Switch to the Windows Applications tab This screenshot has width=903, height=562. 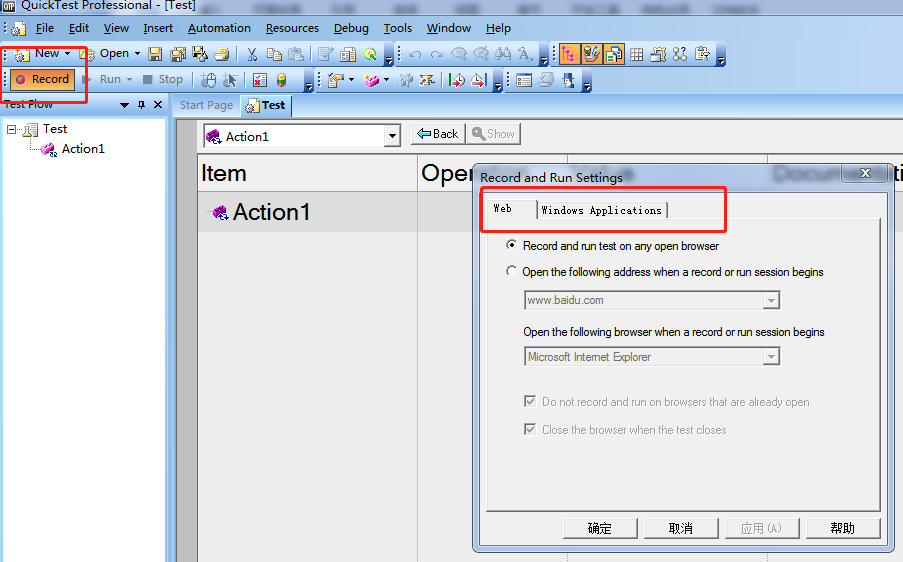[602, 210]
